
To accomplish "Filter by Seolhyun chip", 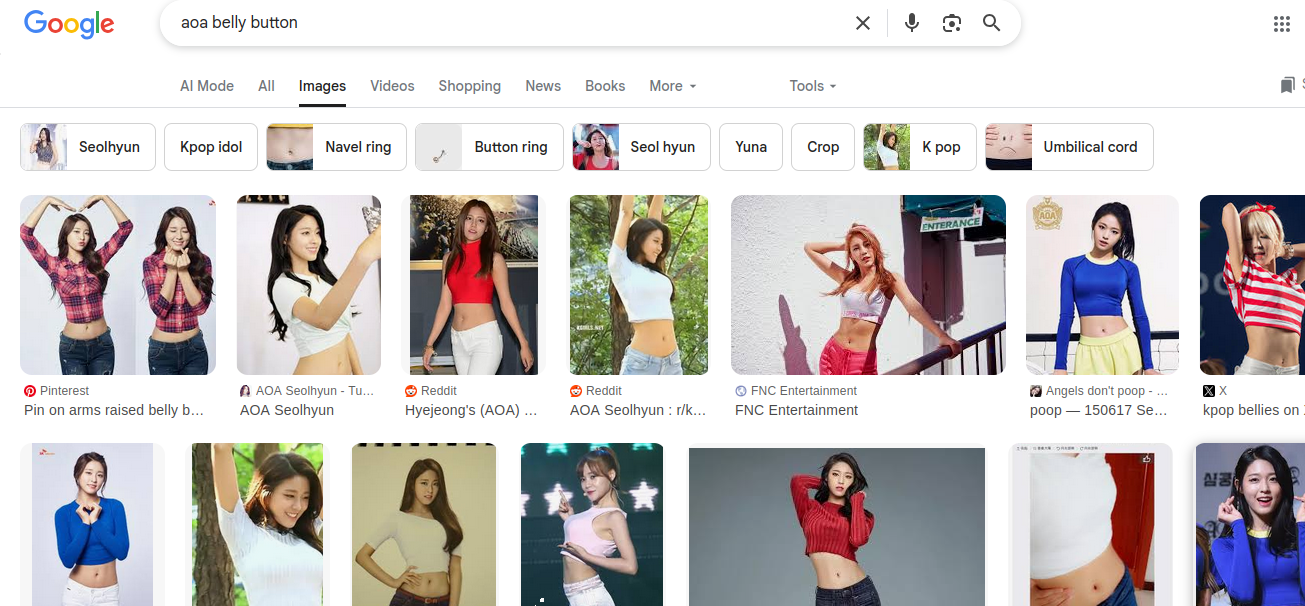I will pos(88,147).
